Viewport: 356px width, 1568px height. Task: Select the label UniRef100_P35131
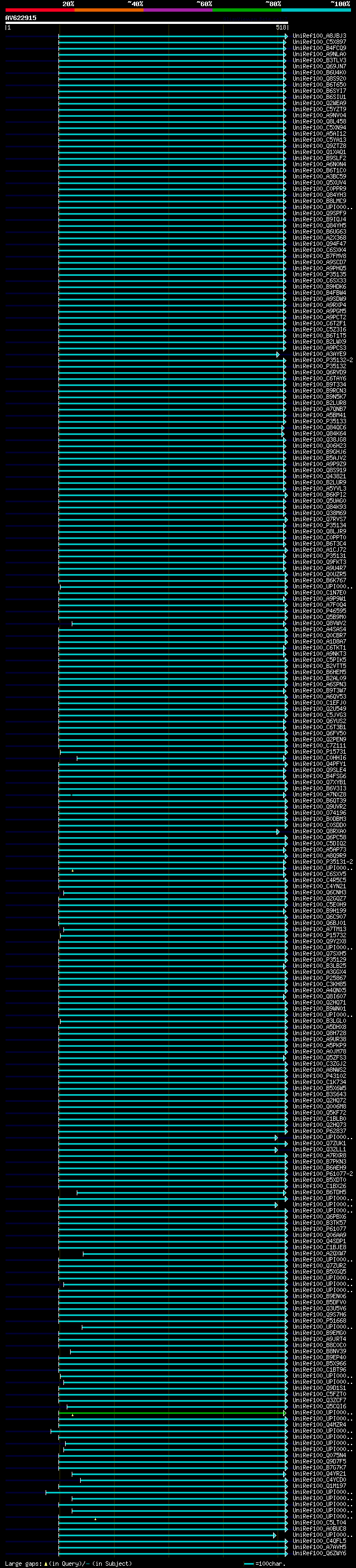click(x=319, y=556)
